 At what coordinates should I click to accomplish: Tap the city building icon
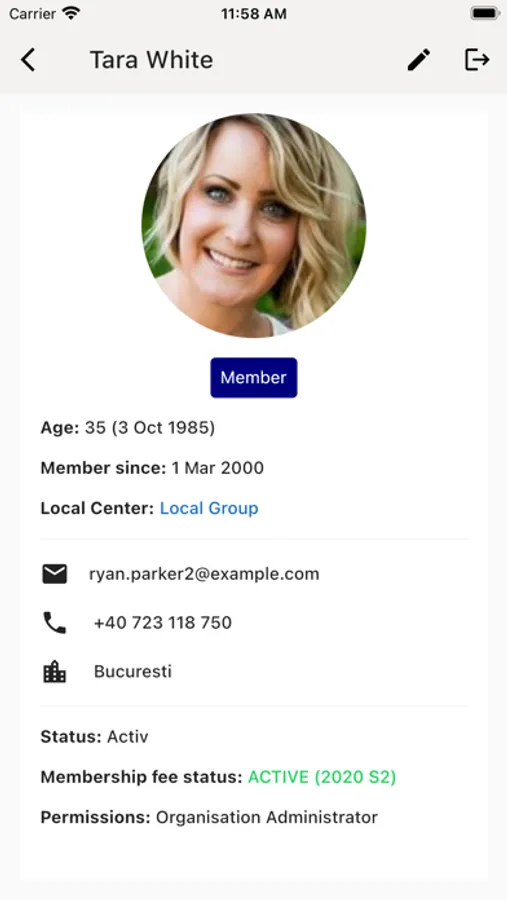click(55, 672)
